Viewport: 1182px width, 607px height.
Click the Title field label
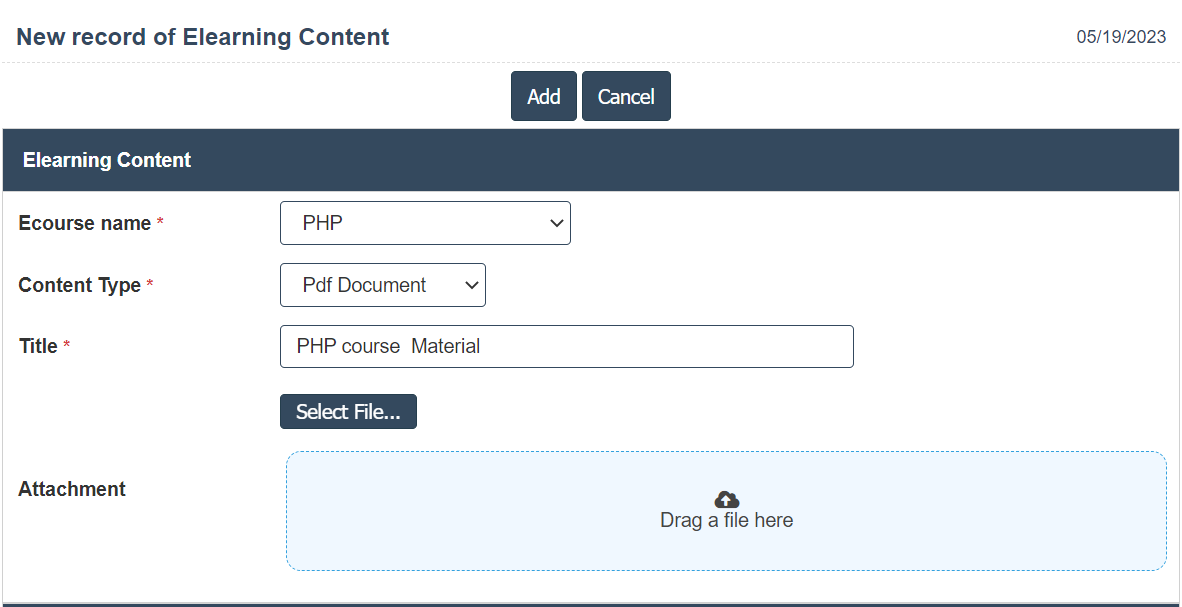tap(38, 346)
